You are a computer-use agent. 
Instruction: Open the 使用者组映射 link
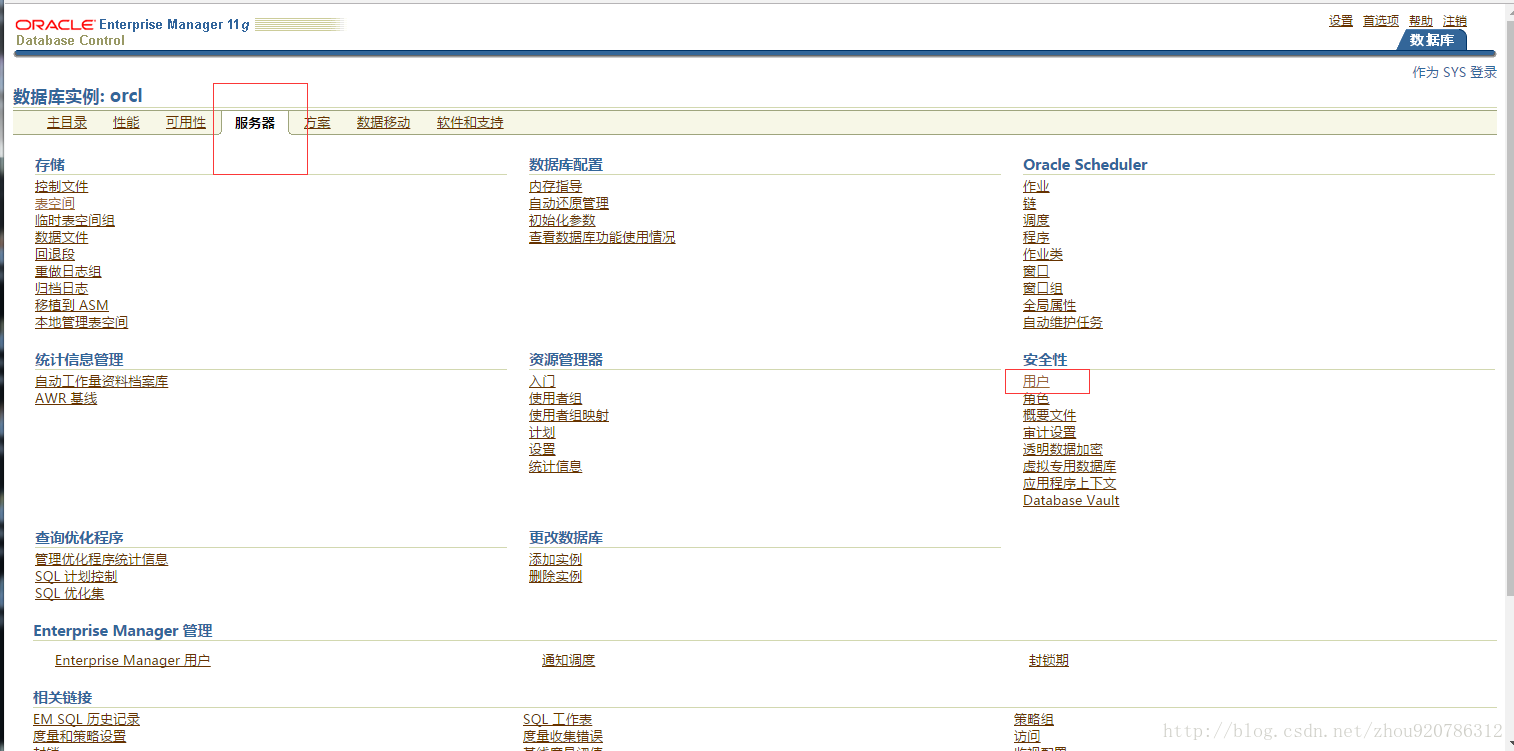tap(569, 416)
